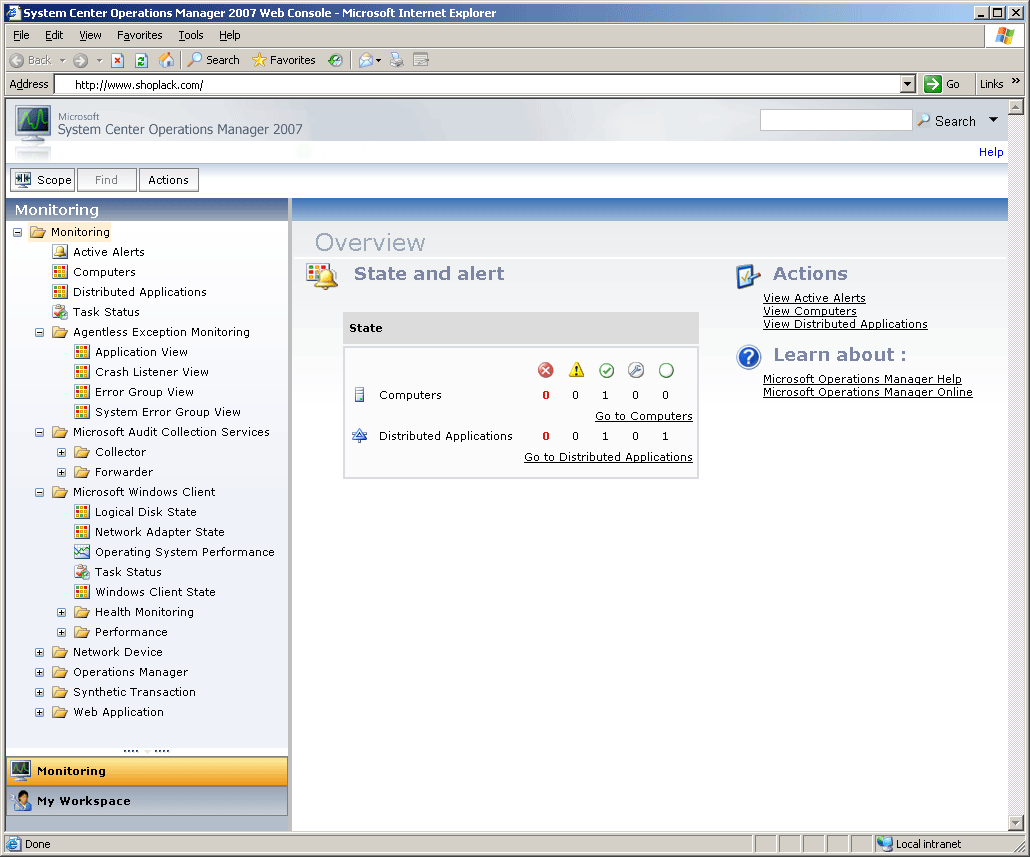
Task: Collapse Microsoft Audit Collection Services folder
Action: tap(39, 432)
